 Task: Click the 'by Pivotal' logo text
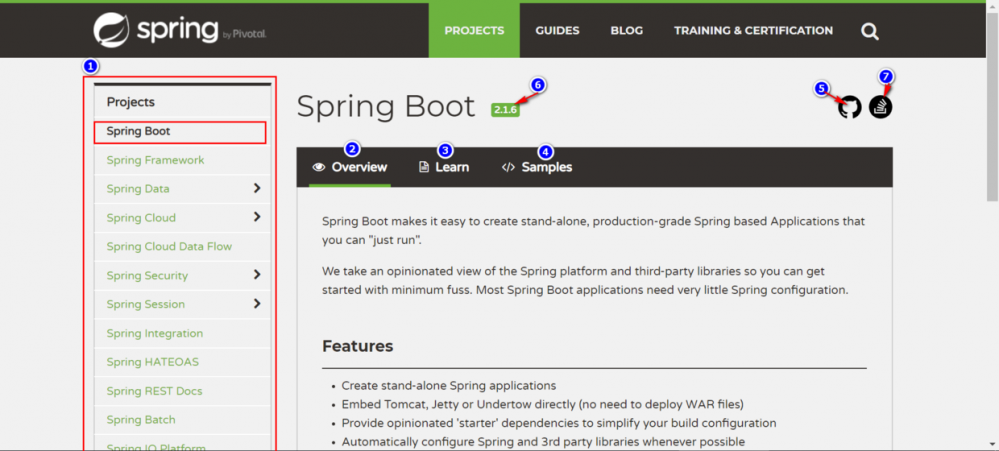[x=245, y=35]
